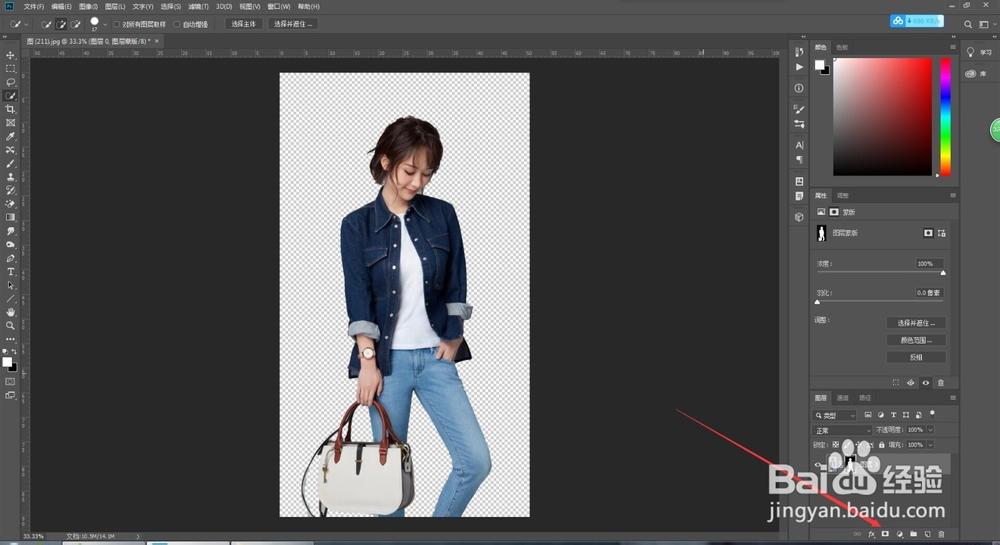Viewport: 1000px width, 545px height.
Task: Click create new layer icon
Action: (927, 534)
